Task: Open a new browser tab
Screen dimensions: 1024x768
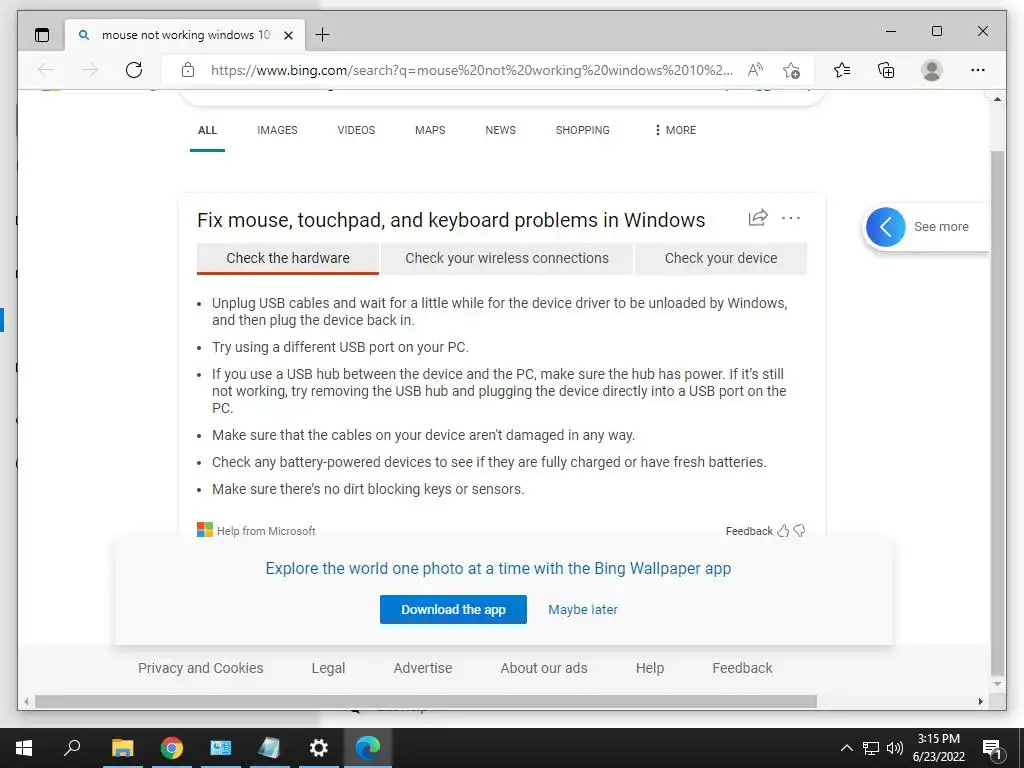Action: click(322, 35)
